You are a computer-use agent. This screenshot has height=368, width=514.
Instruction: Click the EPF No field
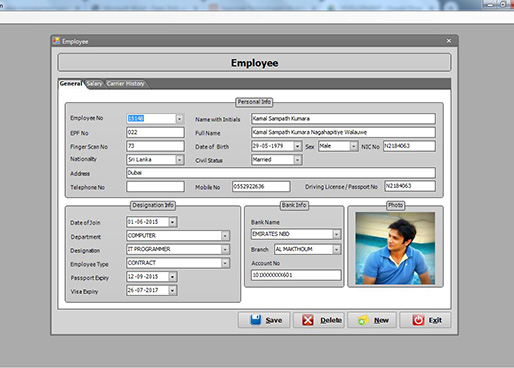pyautogui.click(x=155, y=132)
